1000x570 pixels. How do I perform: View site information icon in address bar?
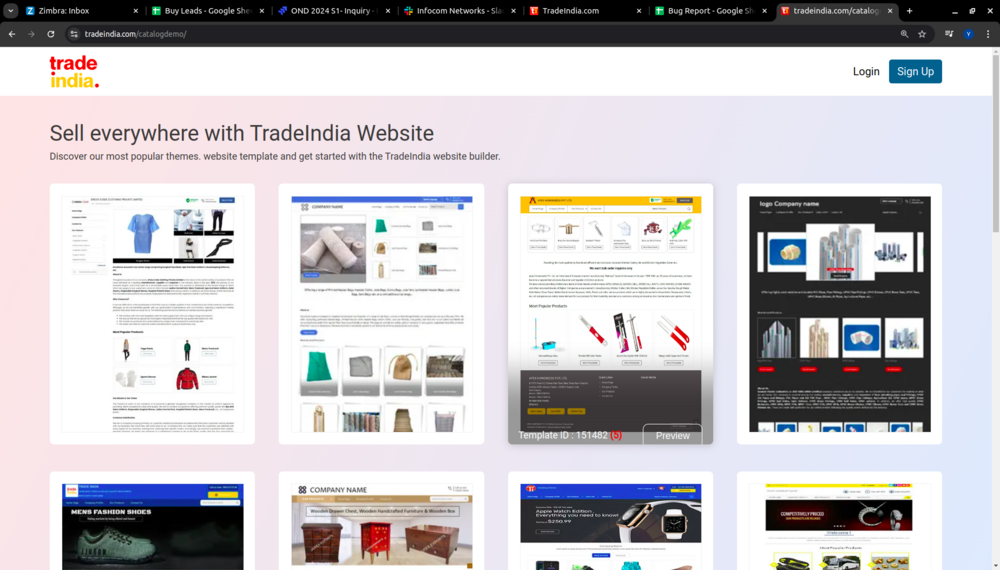[74, 34]
